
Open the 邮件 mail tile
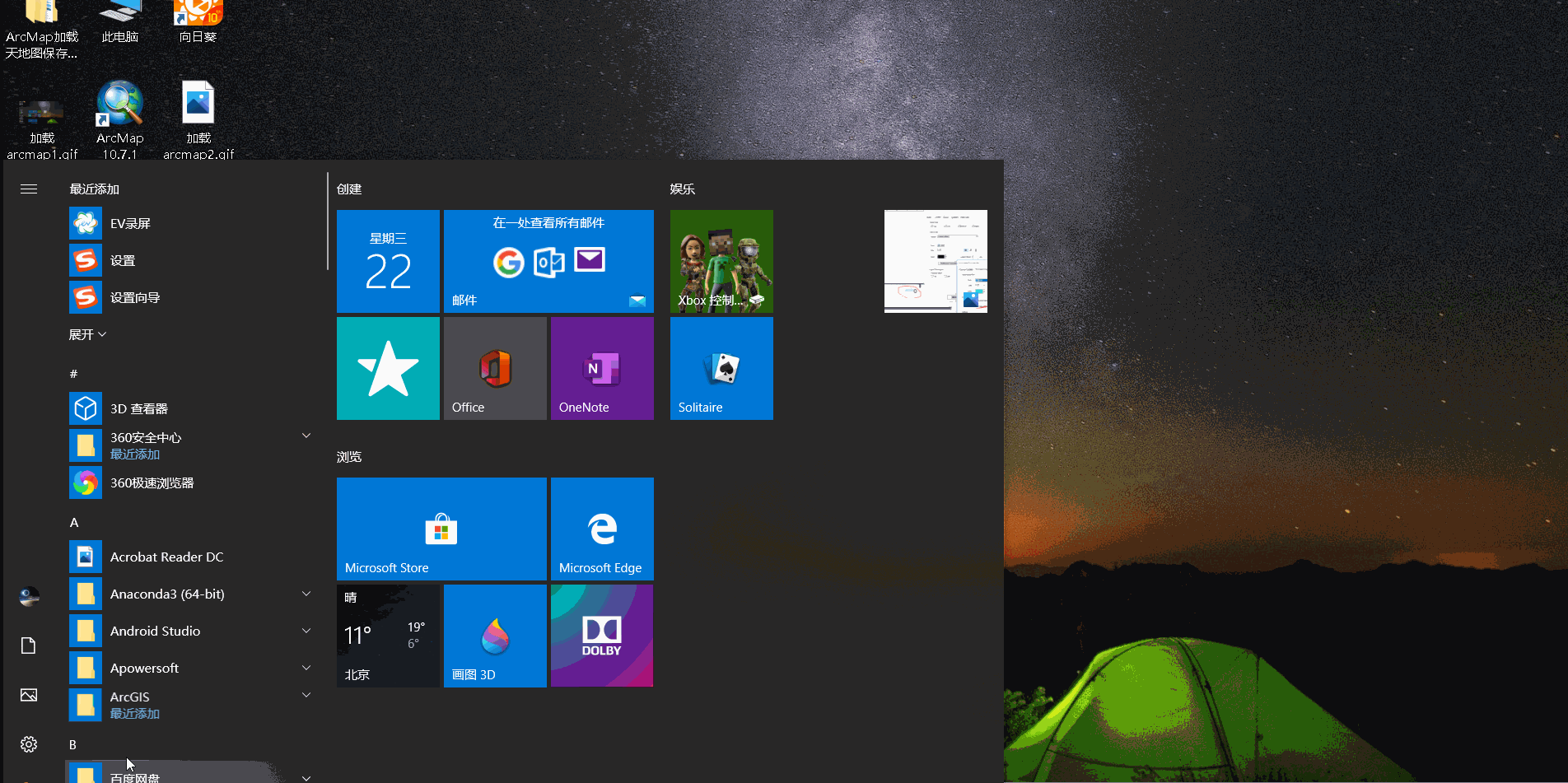(x=548, y=261)
